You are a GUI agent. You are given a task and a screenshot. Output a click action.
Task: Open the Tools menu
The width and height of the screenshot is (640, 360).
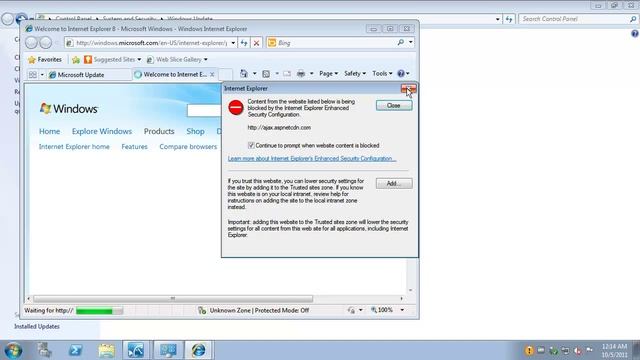(x=382, y=73)
